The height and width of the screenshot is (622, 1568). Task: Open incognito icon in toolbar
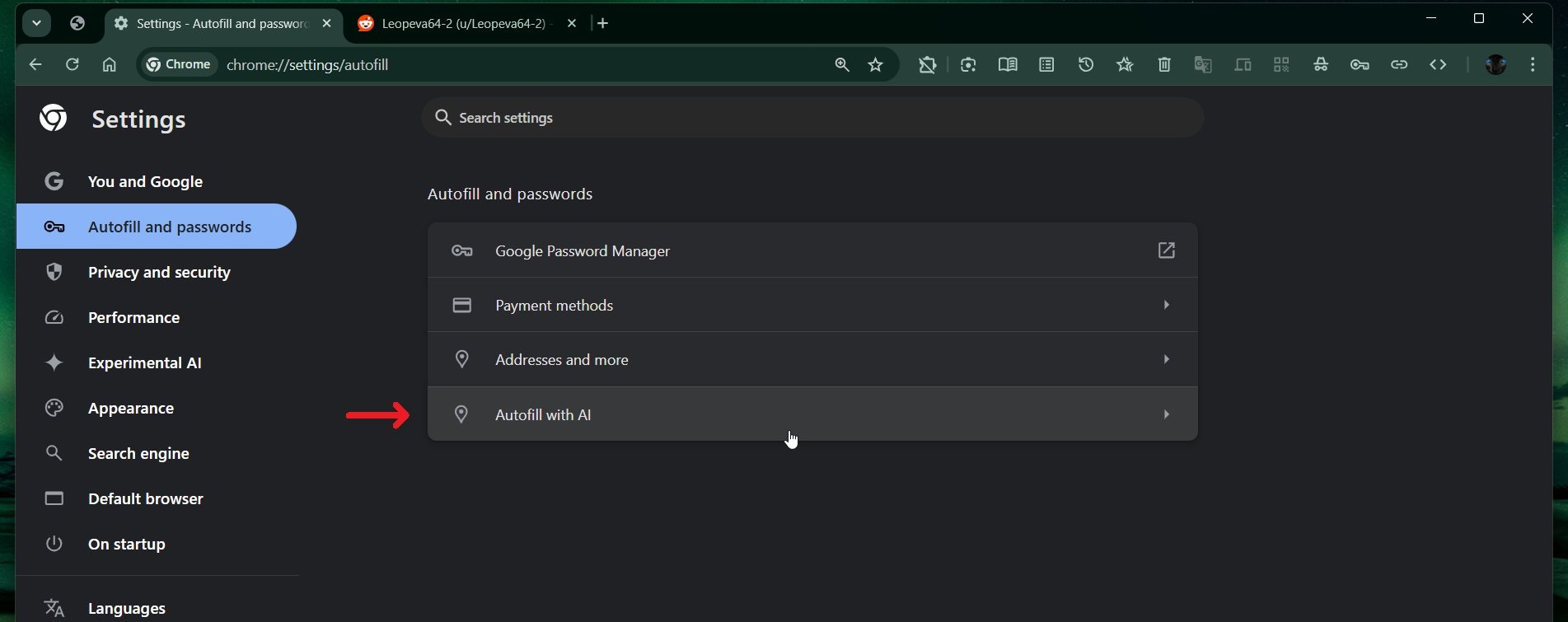tap(1320, 65)
